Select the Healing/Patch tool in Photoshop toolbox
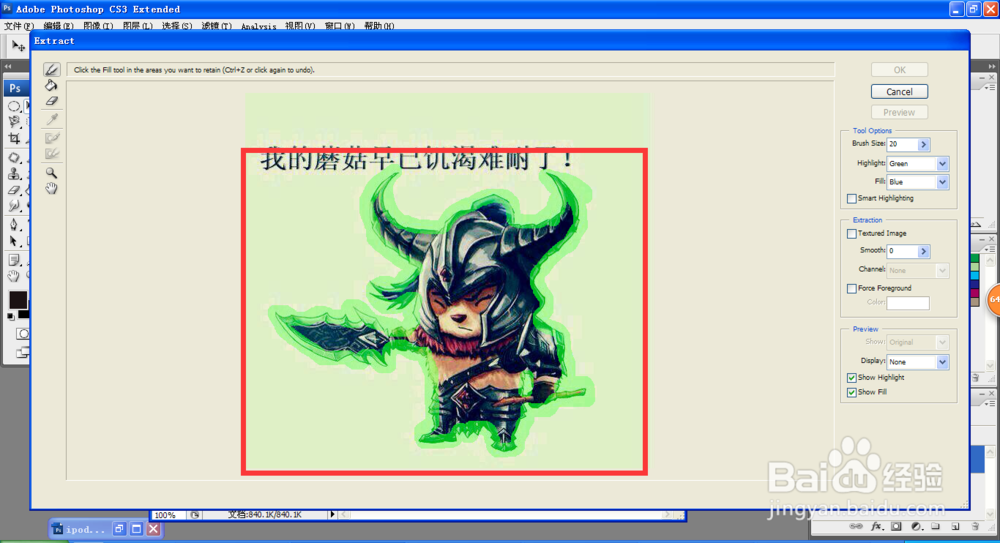This screenshot has height=543, width=1000. click(x=14, y=158)
